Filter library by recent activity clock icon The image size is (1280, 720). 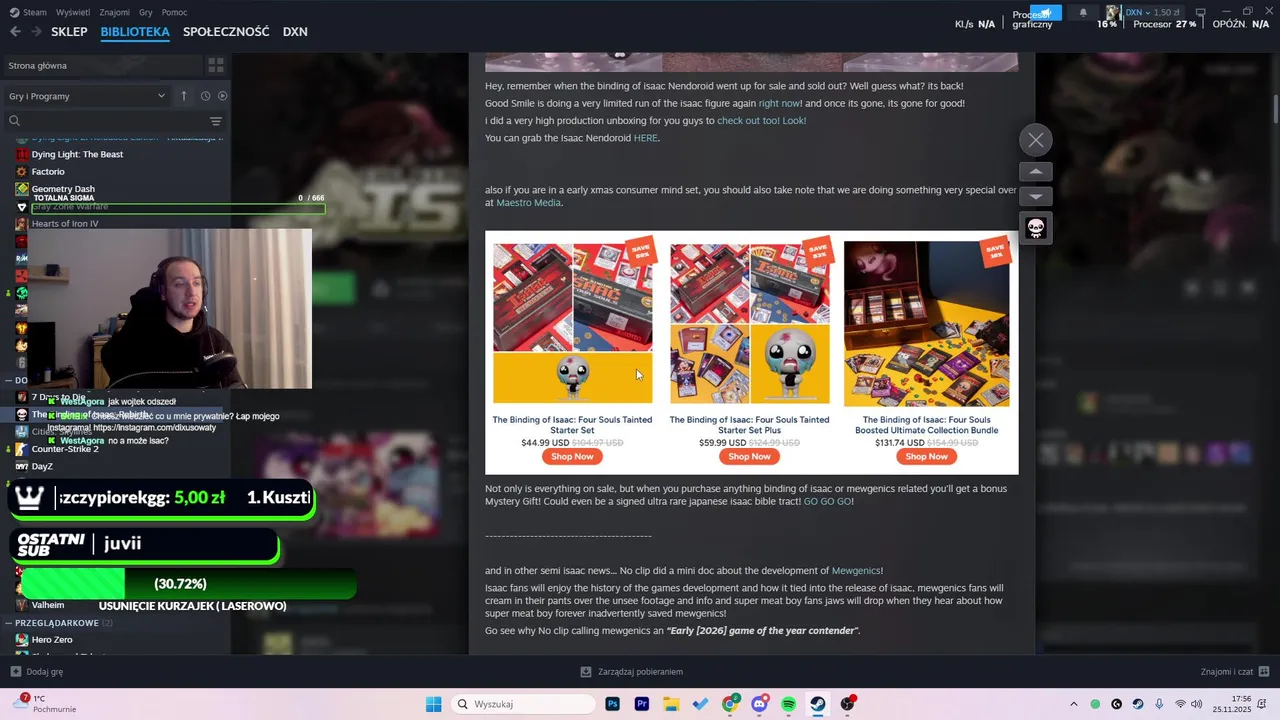pos(205,96)
